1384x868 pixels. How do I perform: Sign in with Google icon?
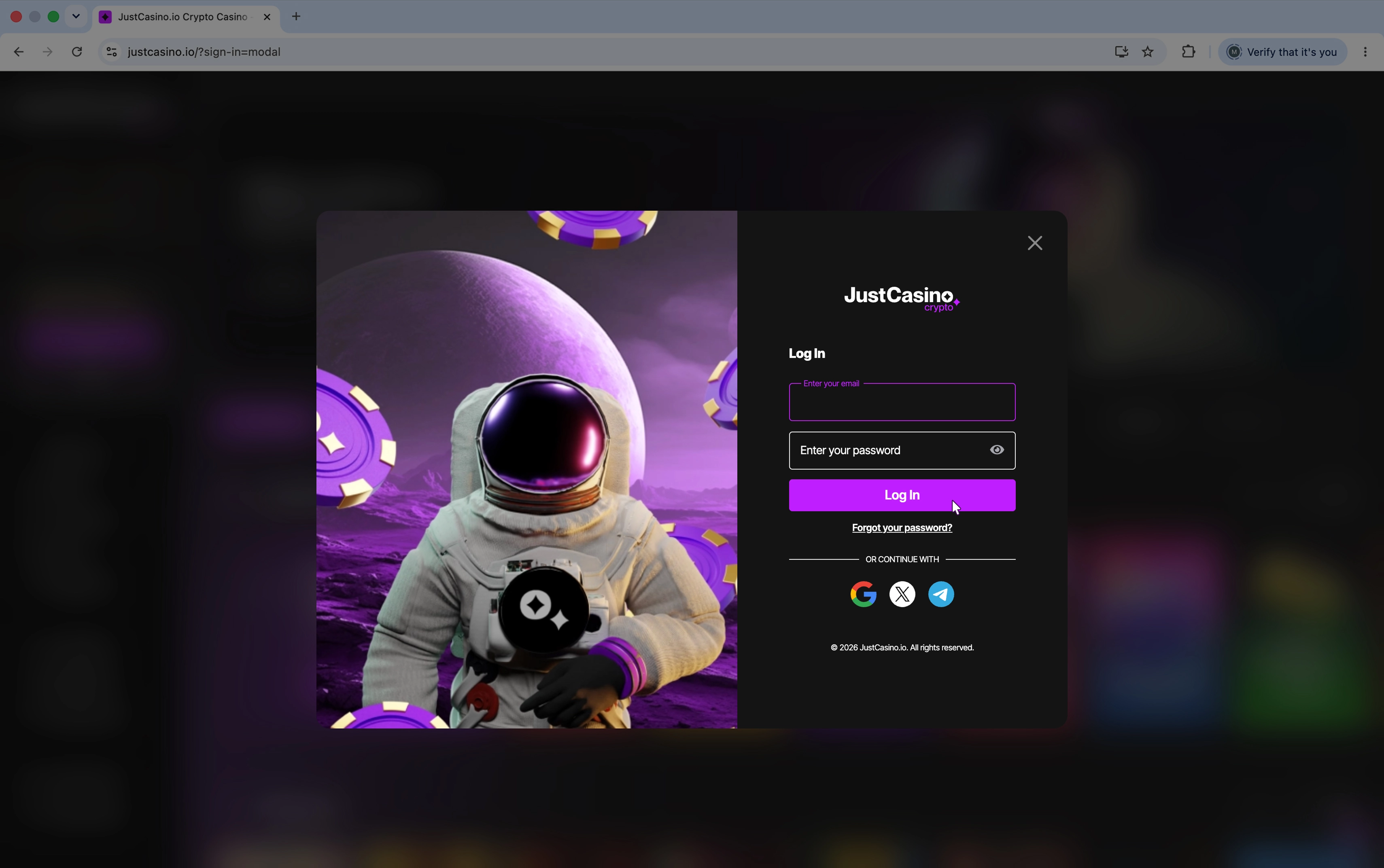(x=863, y=594)
